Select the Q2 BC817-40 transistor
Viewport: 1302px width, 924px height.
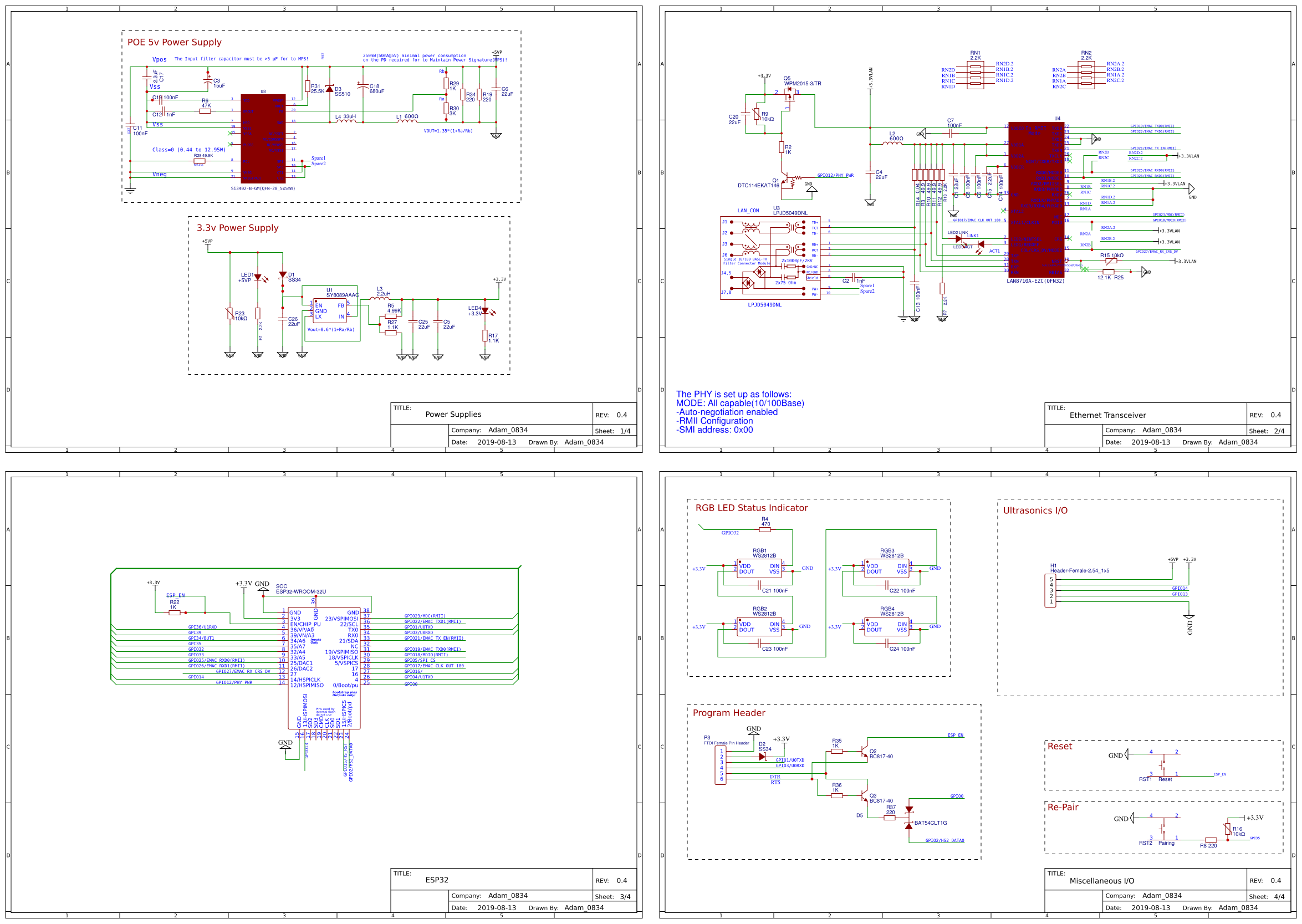(864, 751)
